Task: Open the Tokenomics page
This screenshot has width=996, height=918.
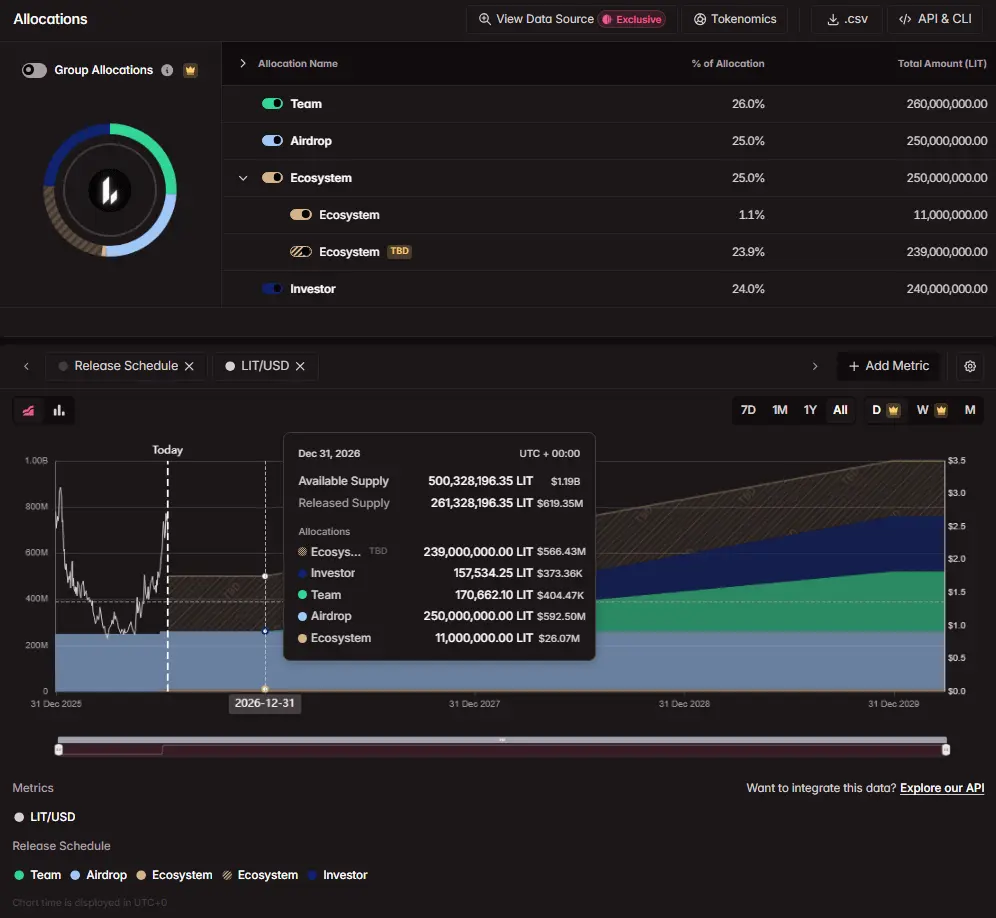Action: pyautogui.click(x=734, y=19)
